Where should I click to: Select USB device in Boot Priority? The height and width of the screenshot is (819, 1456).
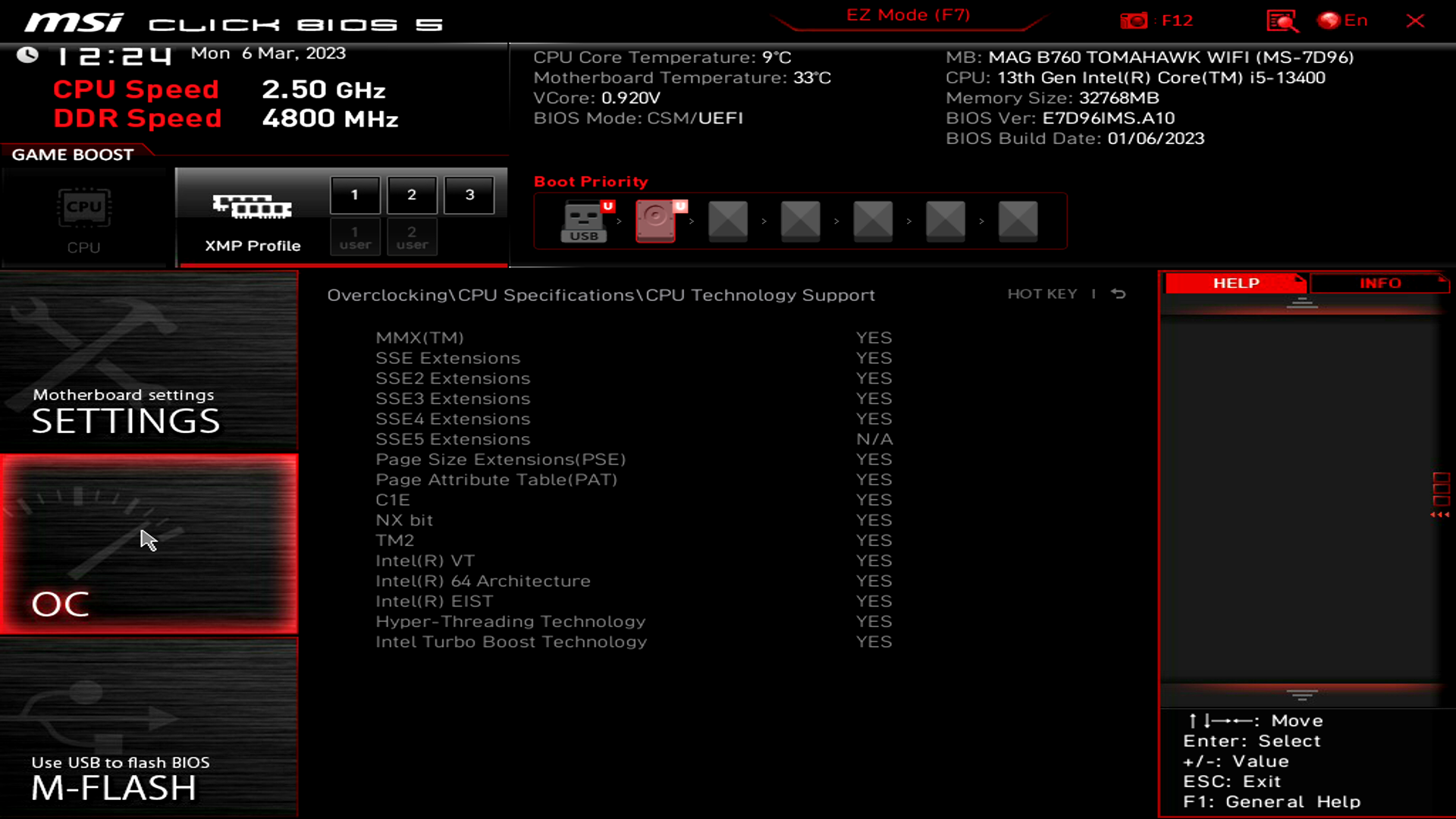point(584,221)
